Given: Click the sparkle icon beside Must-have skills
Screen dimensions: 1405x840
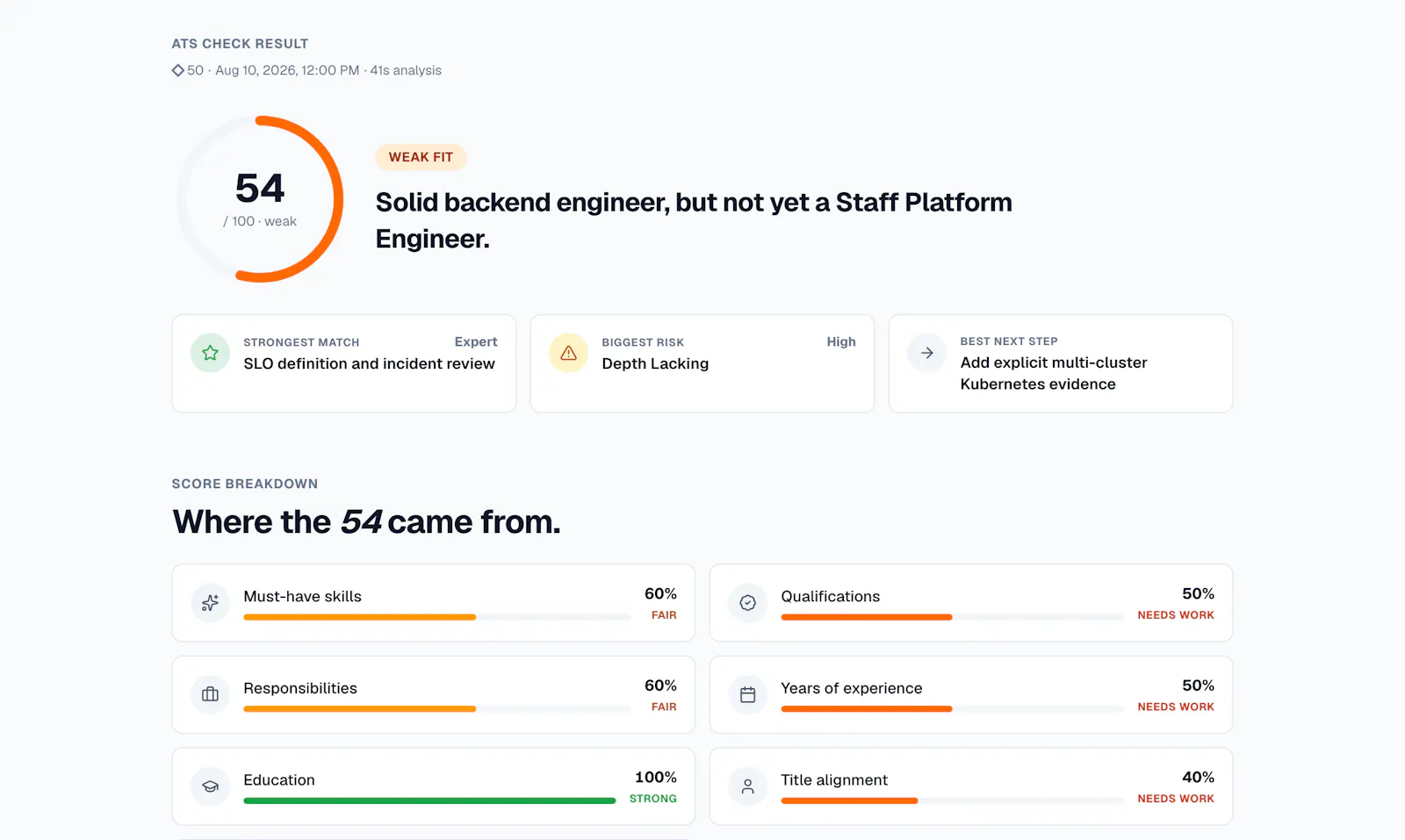Looking at the screenshot, I should pos(210,603).
